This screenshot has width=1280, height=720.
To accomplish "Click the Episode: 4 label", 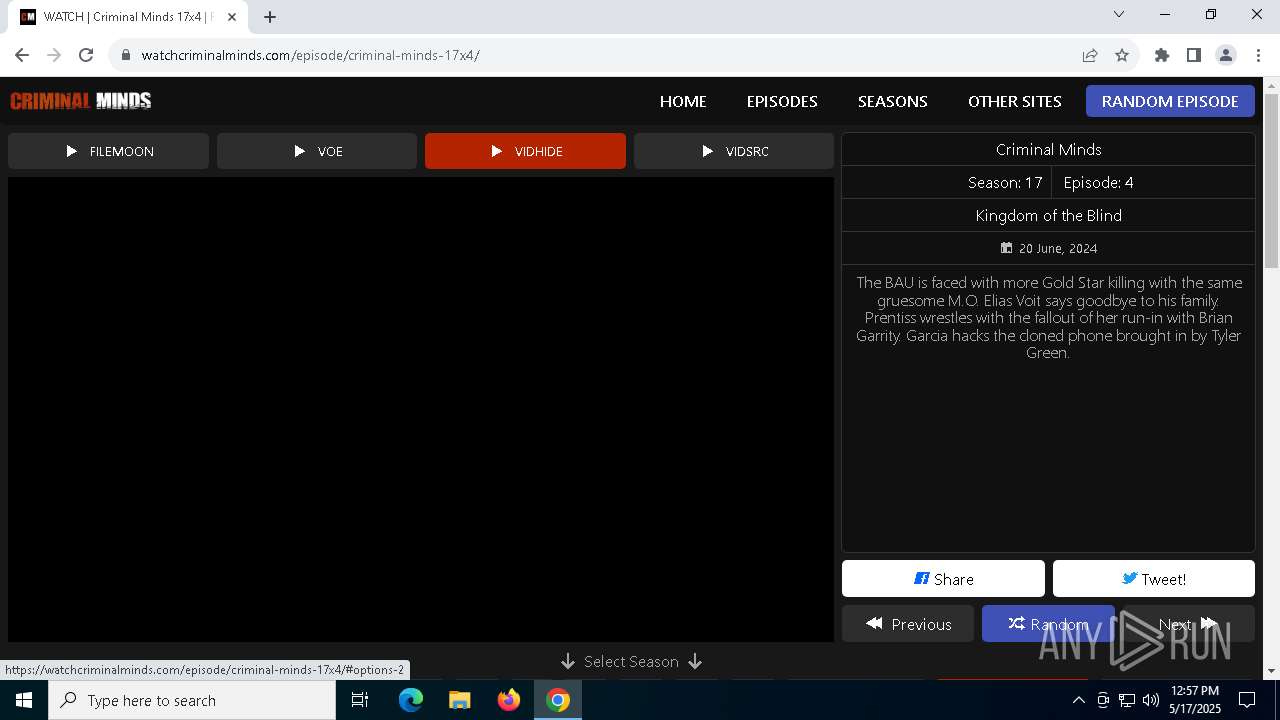I will click(x=1098, y=182).
